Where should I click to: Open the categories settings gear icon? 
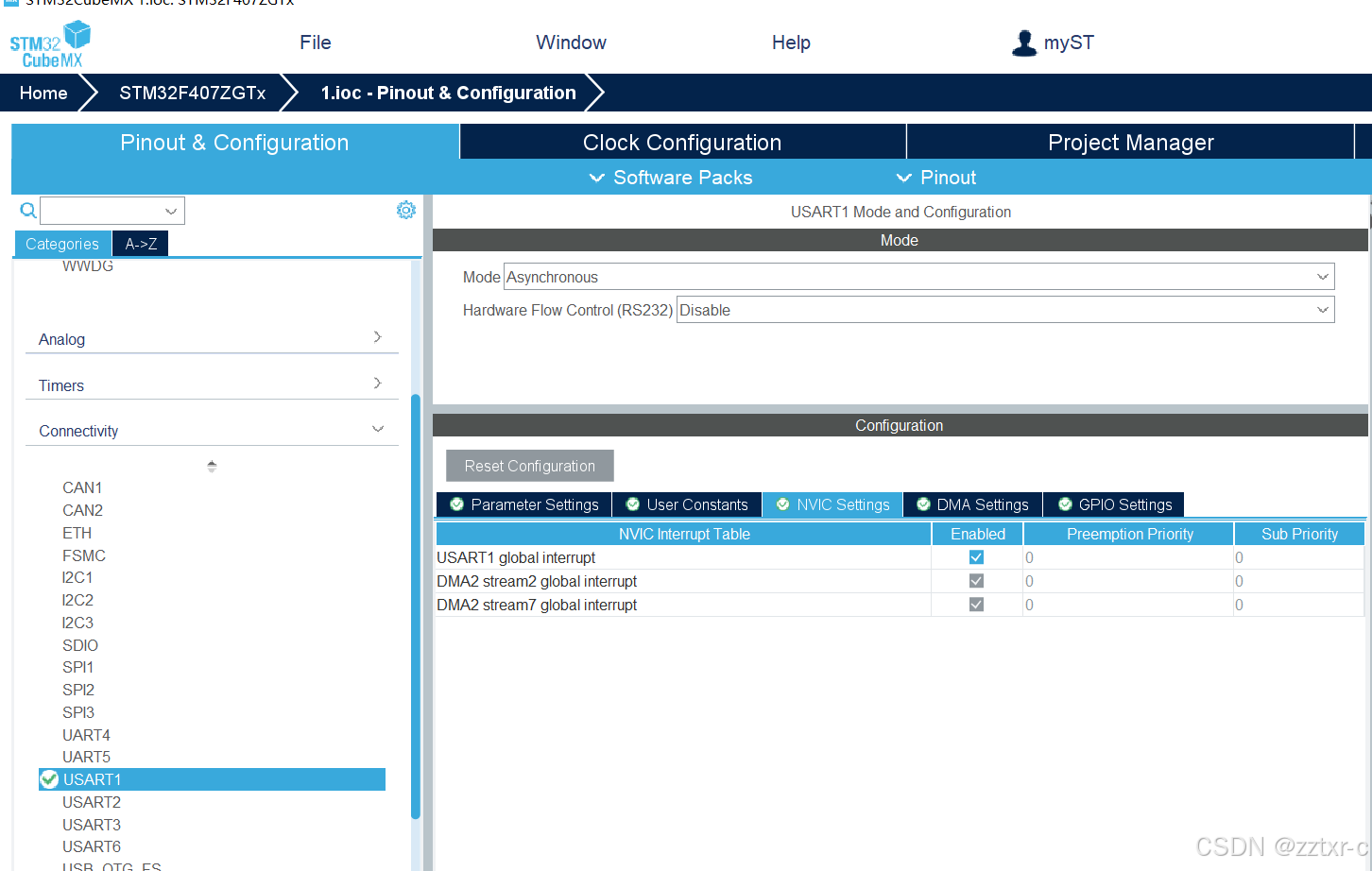[406, 210]
